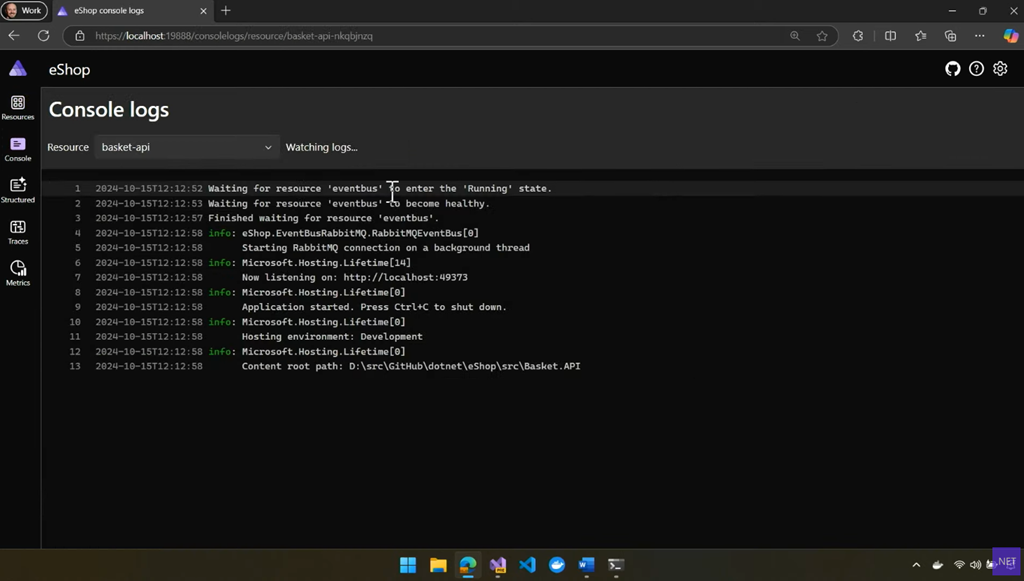Click the Aspire logo in header
1024x581 pixels.
coord(18,69)
